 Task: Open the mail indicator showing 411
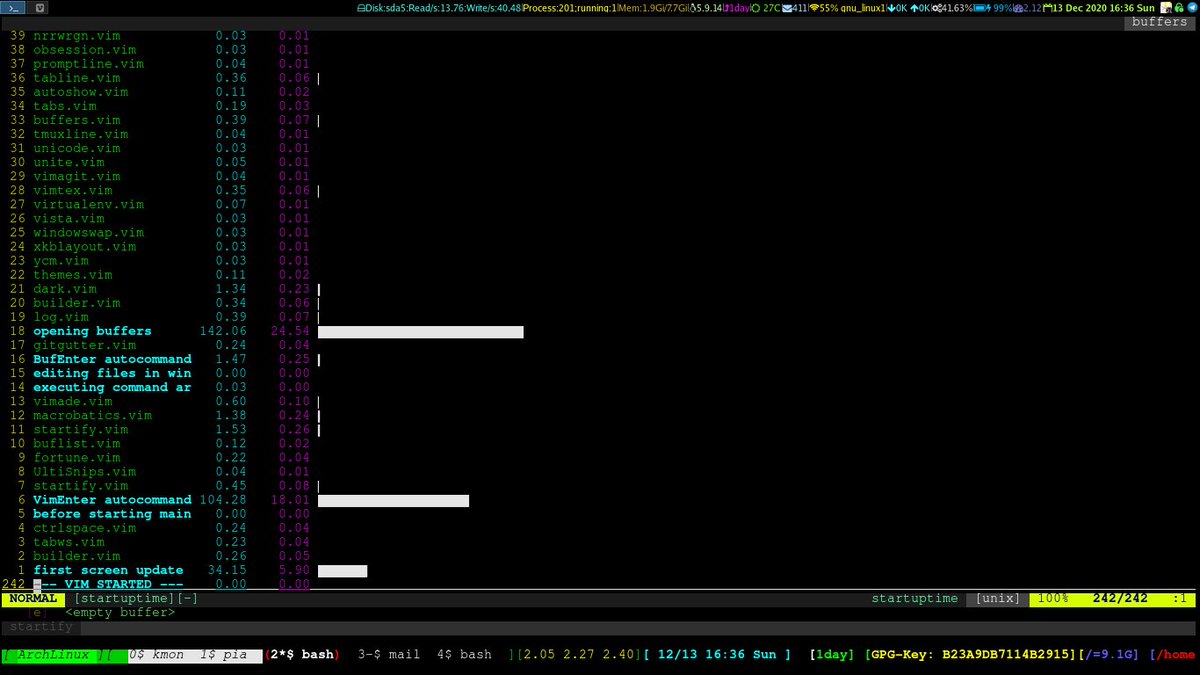pyautogui.click(x=797, y=9)
